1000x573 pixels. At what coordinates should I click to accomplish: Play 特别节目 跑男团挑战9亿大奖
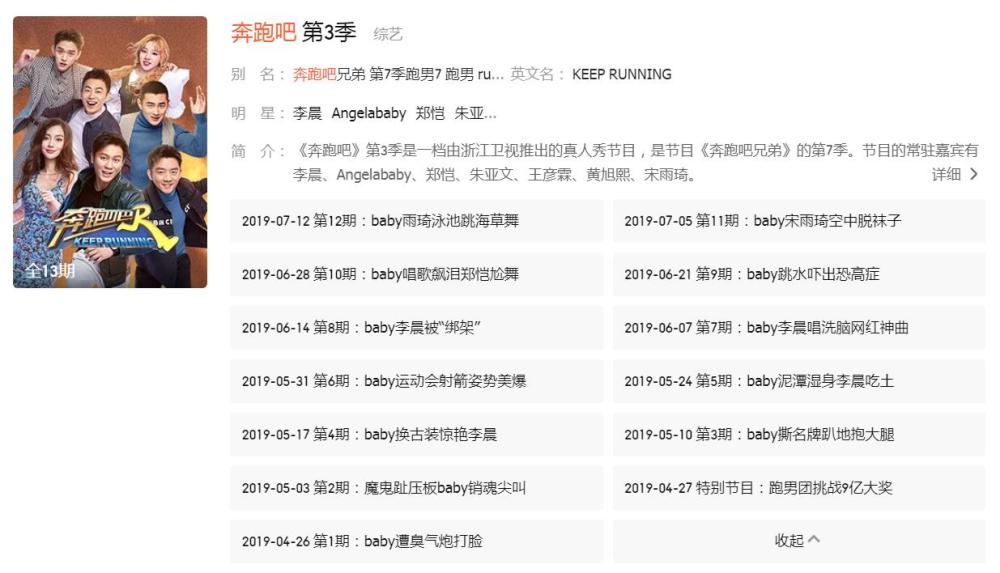(x=799, y=488)
